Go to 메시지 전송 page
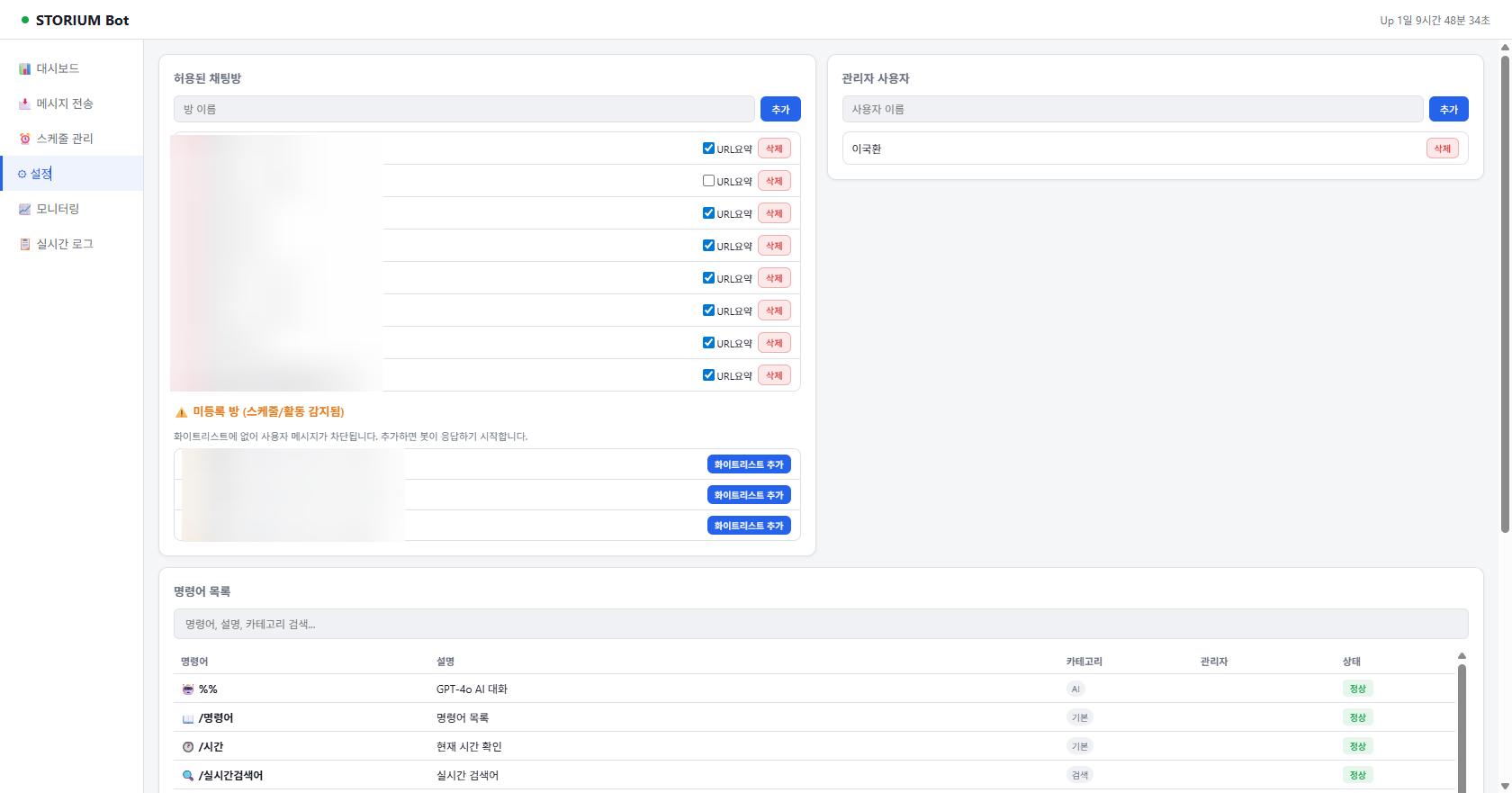Screen dimensions: 1512x793 pos(64,104)
